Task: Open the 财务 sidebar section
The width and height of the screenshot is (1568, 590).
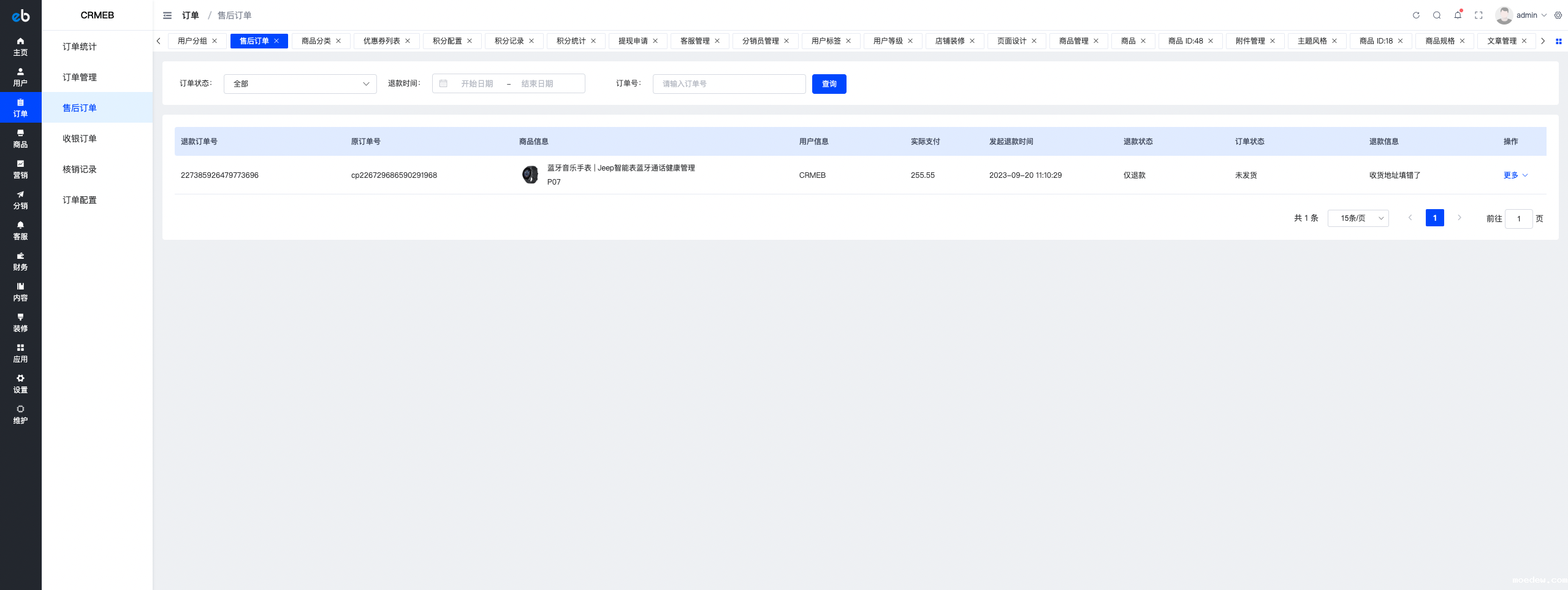Action: [x=20, y=261]
